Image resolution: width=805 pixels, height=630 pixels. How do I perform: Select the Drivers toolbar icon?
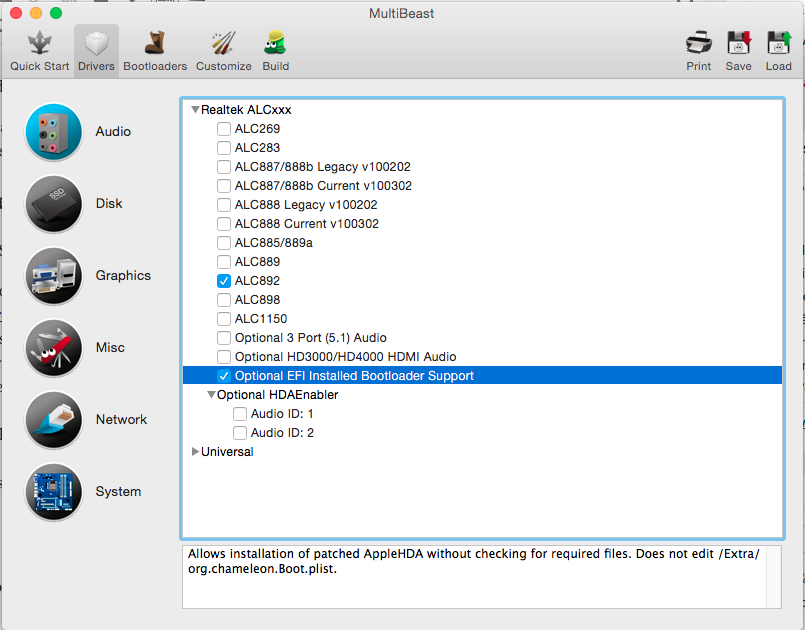(96, 43)
